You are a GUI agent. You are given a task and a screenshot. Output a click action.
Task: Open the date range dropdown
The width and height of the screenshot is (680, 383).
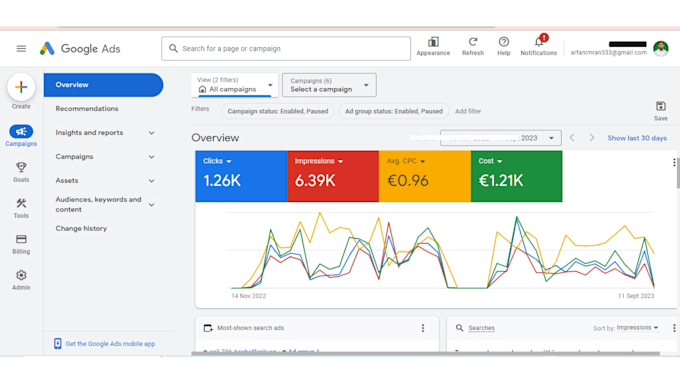pos(500,138)
